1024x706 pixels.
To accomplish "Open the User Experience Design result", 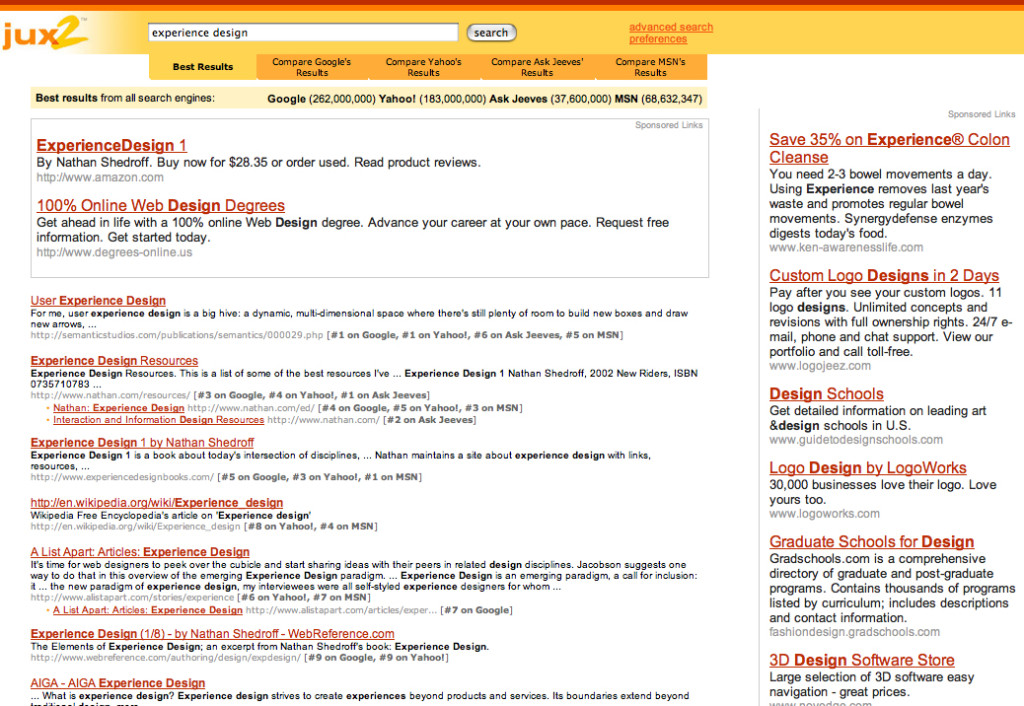I will [x=98, y=300].
